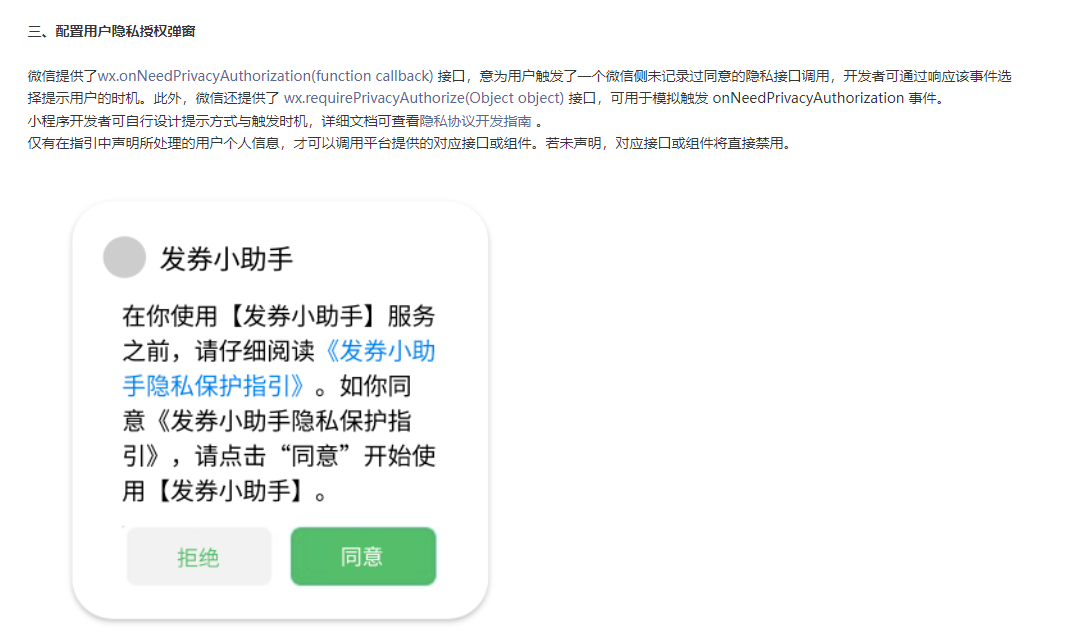
Task: Click the black text 如你同 after blue link
Action: pyautogui.click(x=375, y=386)
